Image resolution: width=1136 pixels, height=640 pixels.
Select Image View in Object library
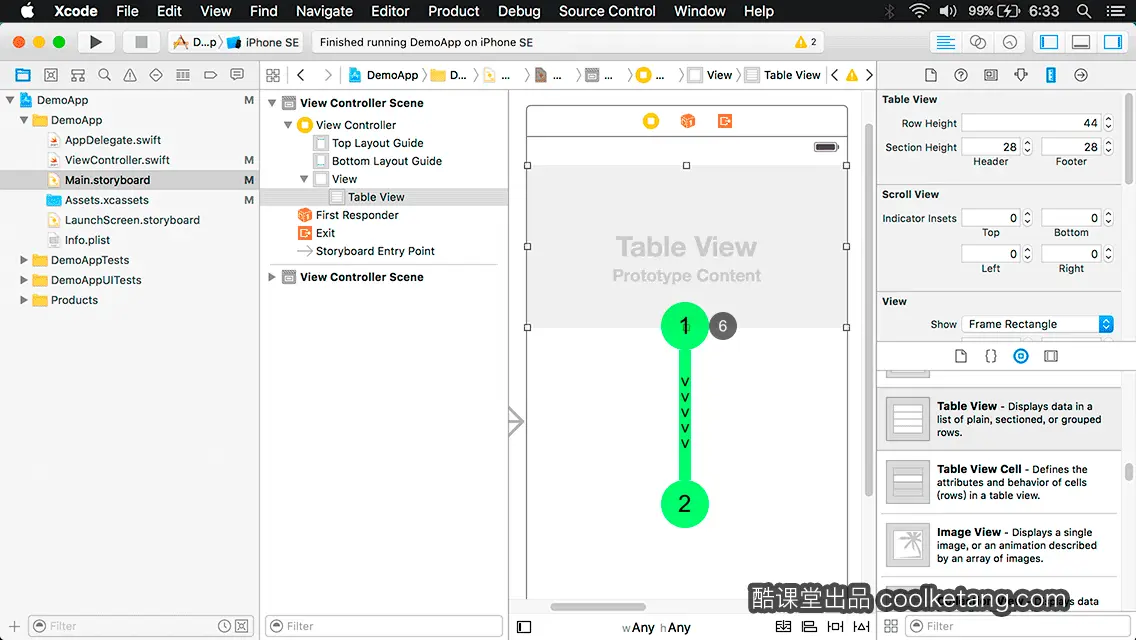click(x=1000, y=545)
